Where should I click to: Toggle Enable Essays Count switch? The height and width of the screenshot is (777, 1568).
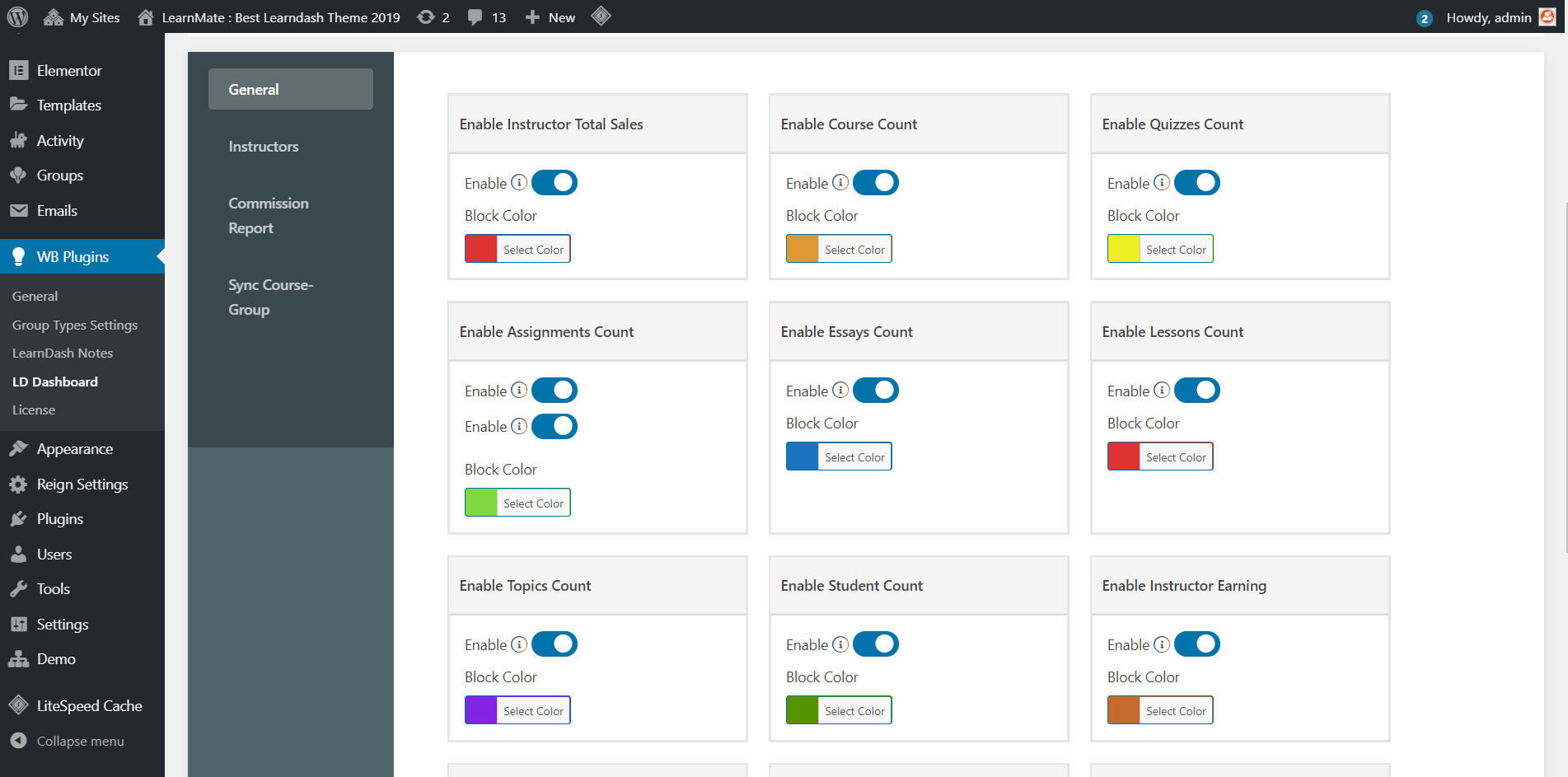(x=876, y=390)
